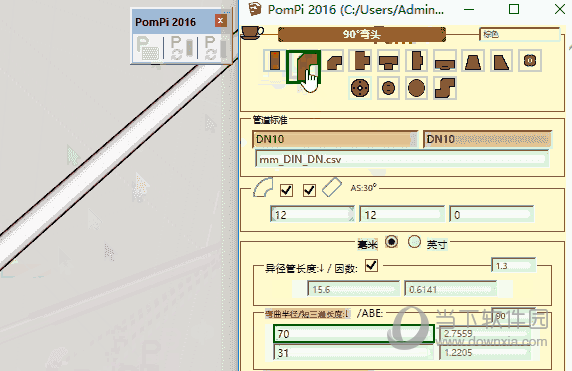Click the inch field showing 2.7559
Viewport: 572px width, 371px height.
pyautogui.click(x=485, y=334)
